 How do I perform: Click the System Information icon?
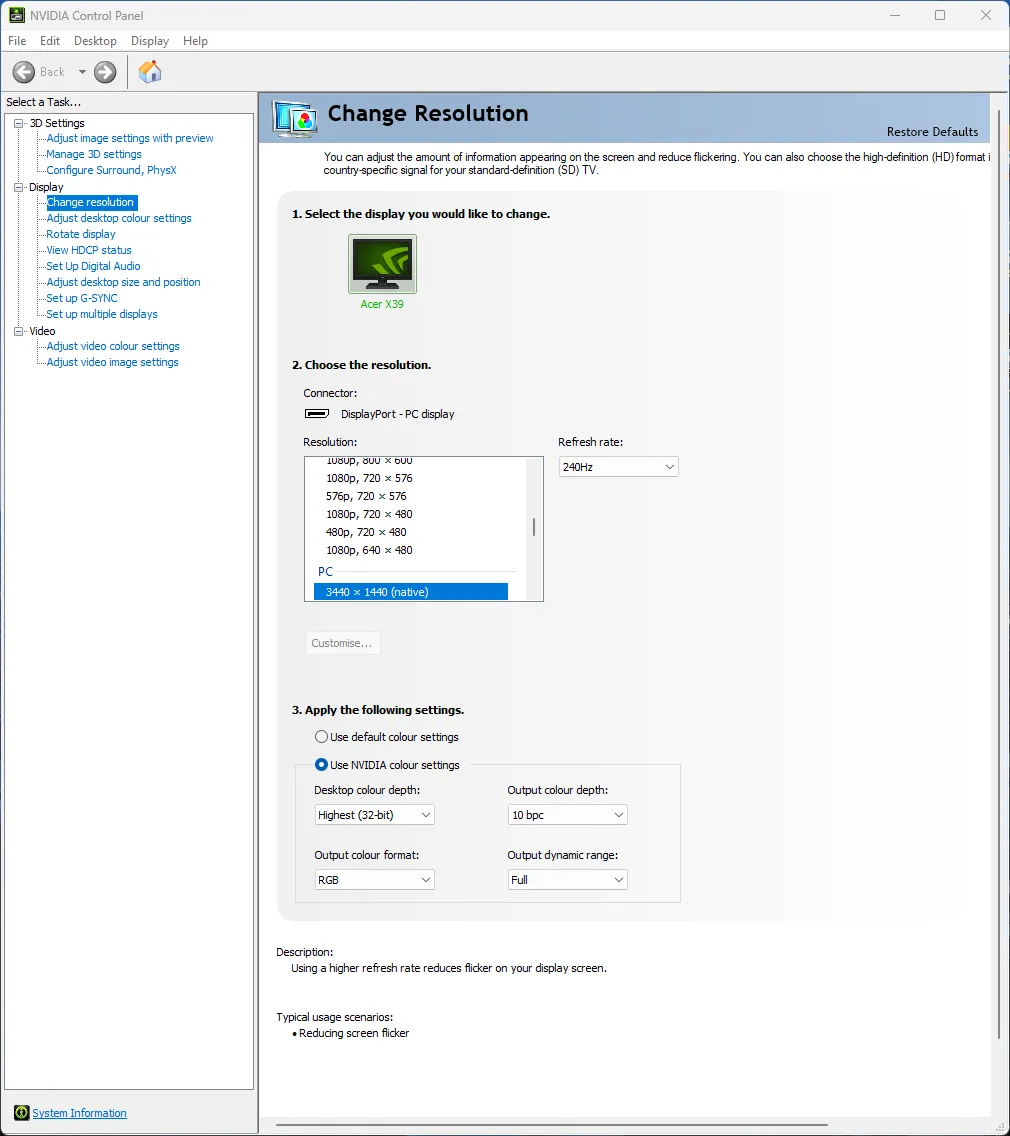click(x=21, y=1113)
